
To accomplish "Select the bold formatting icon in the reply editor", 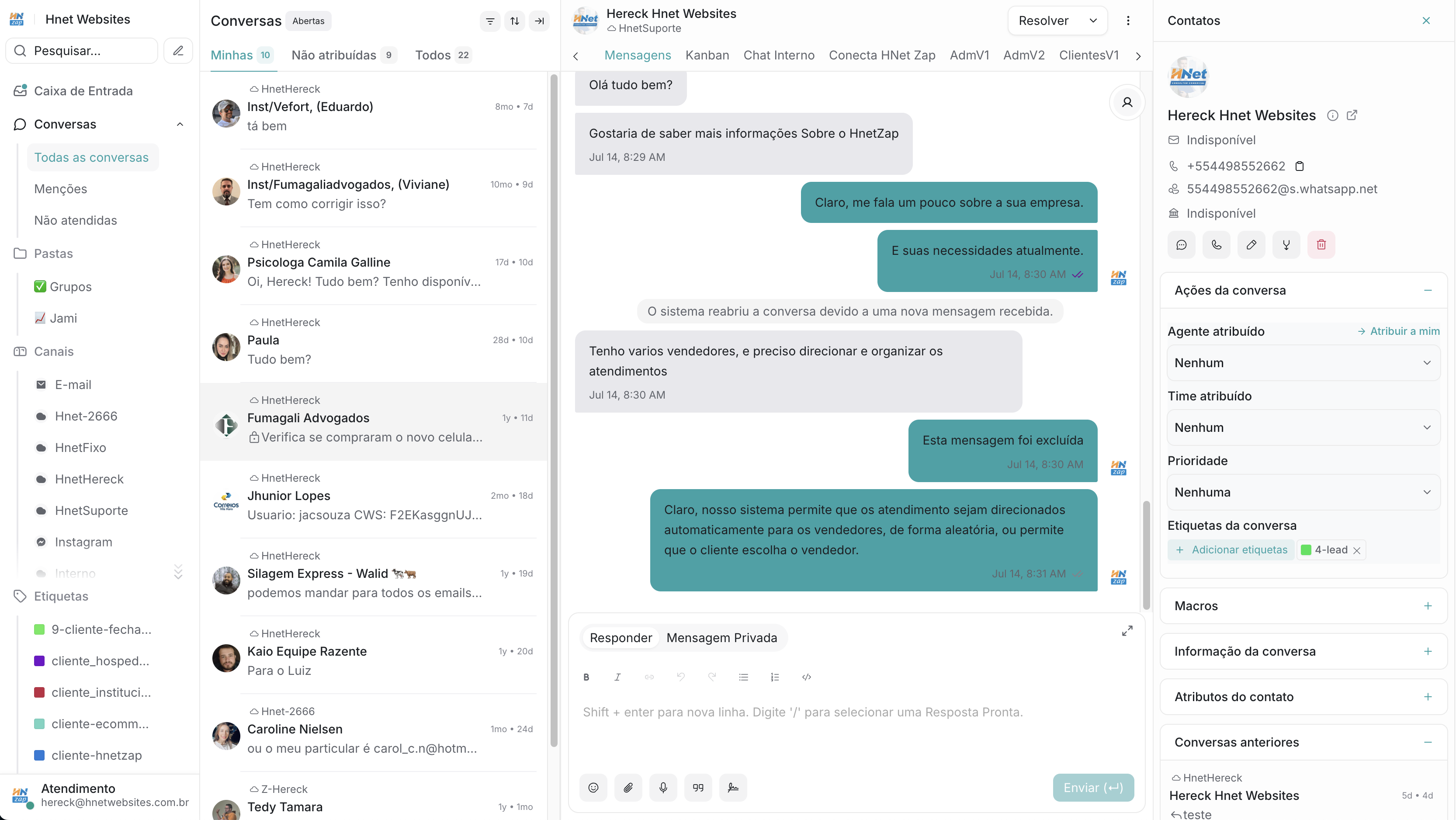I will coord(586,677).
